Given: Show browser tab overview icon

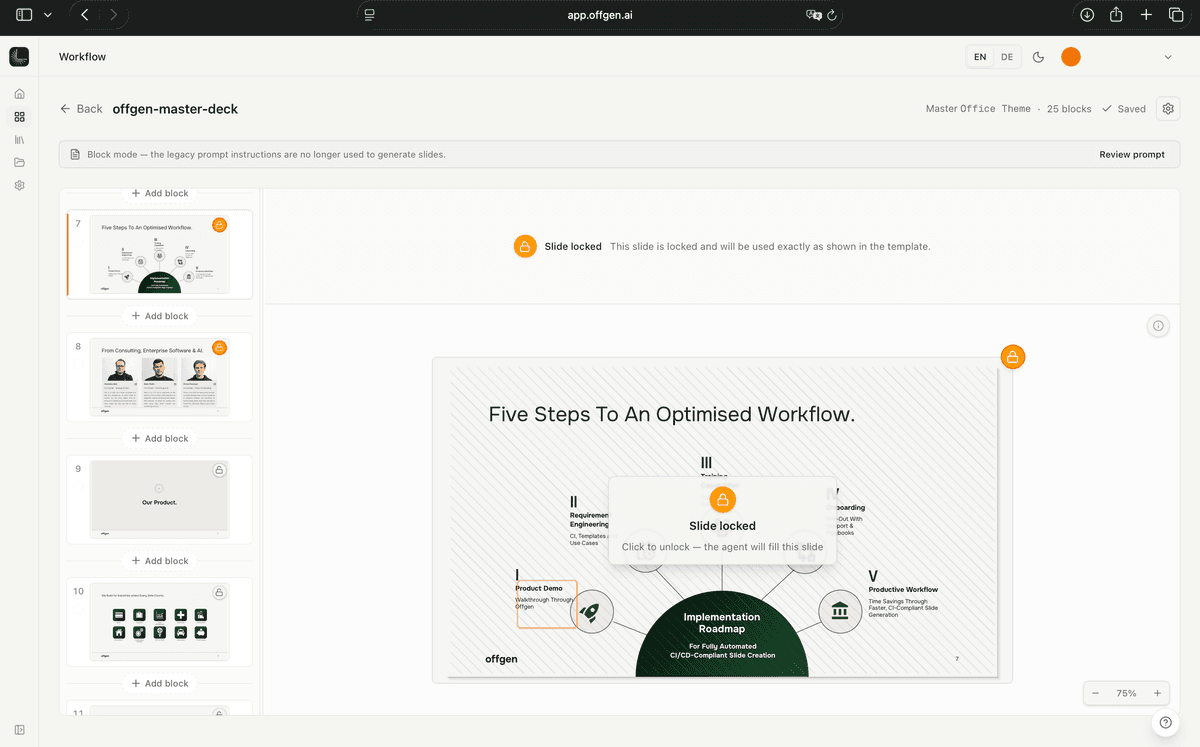Looking at the screenshot, I should point(1176,15).
